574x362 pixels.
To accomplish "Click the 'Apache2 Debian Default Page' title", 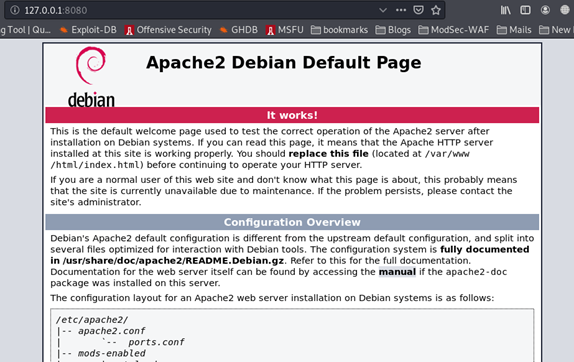I will pyautogui.click(x=284, y=62).
